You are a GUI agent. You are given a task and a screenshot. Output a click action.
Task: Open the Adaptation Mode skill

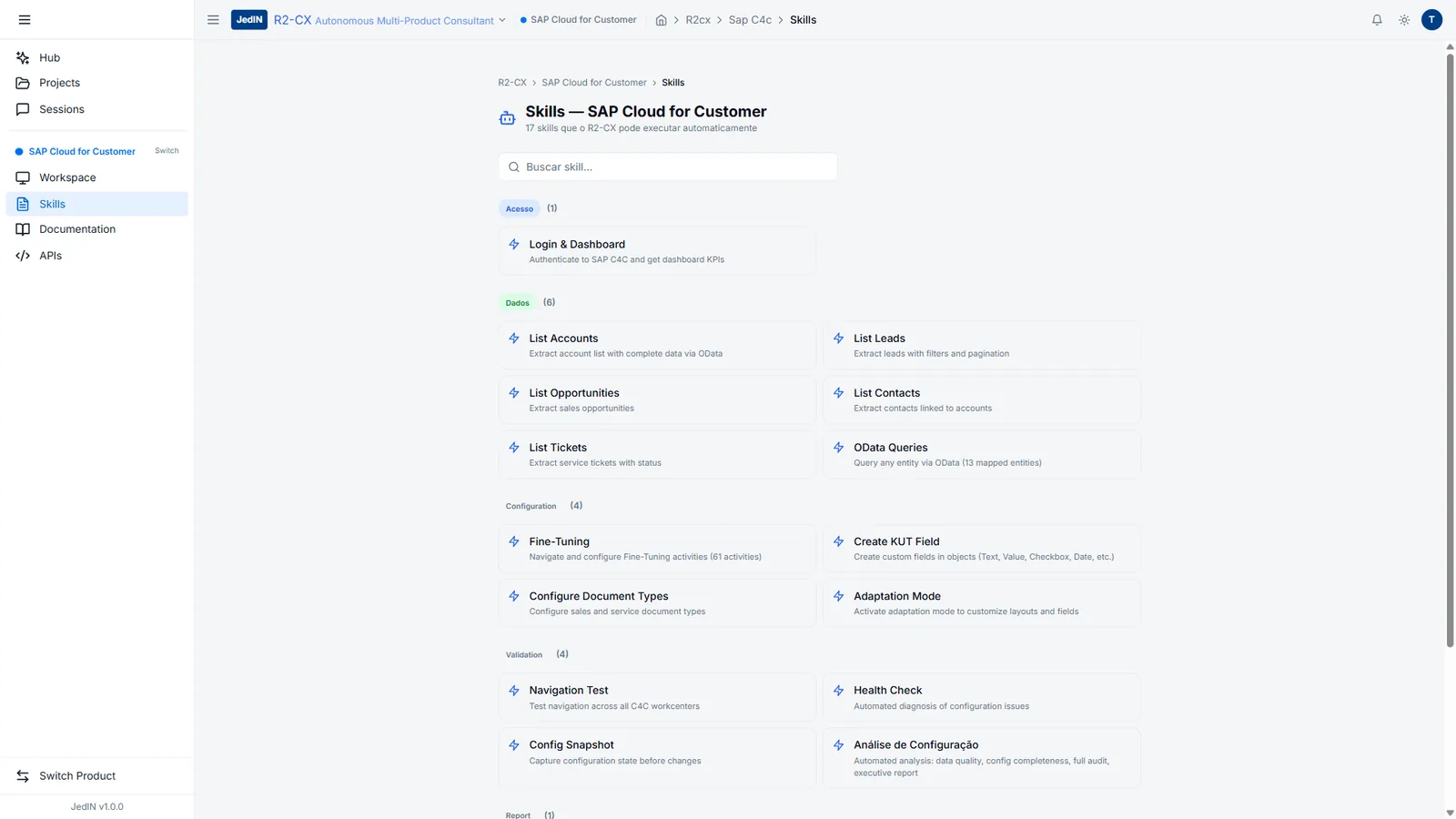click(x=982, y=602)
